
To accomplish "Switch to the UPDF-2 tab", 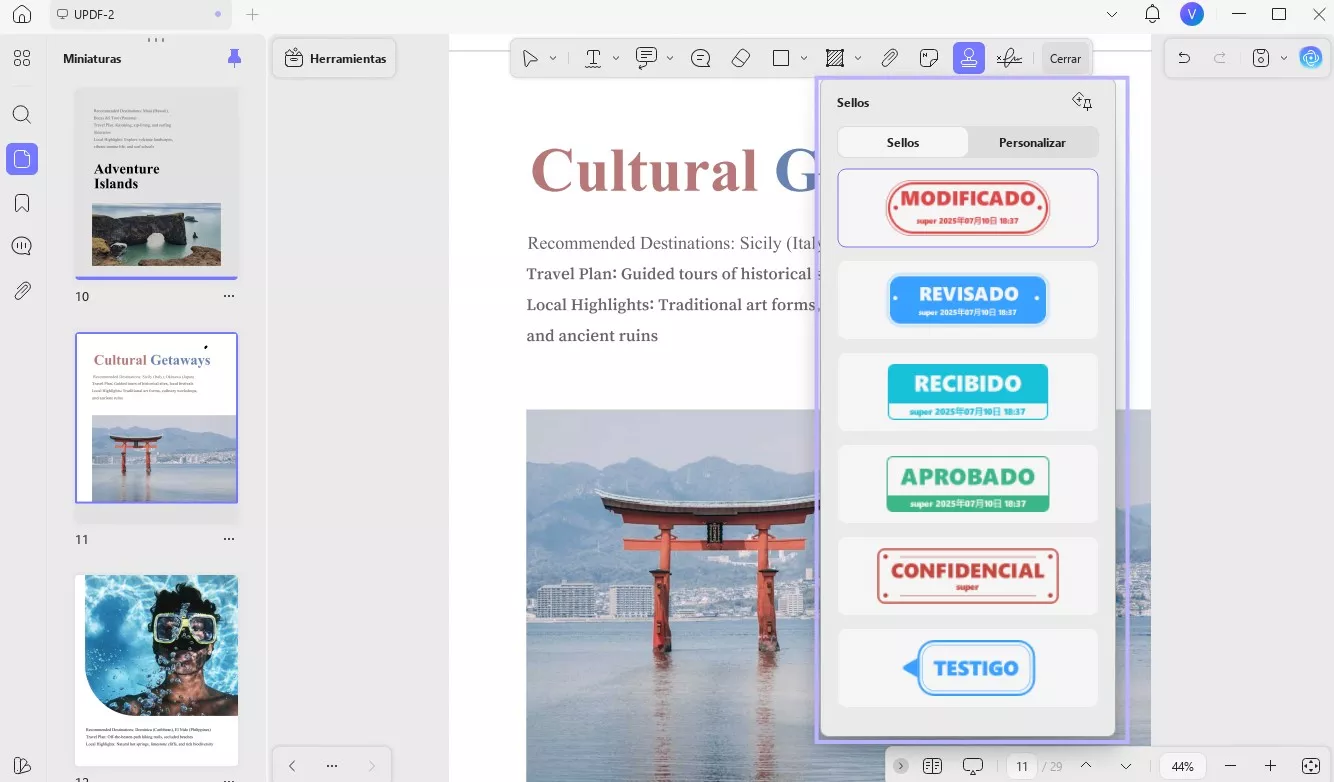I will (x=140, y=14).
